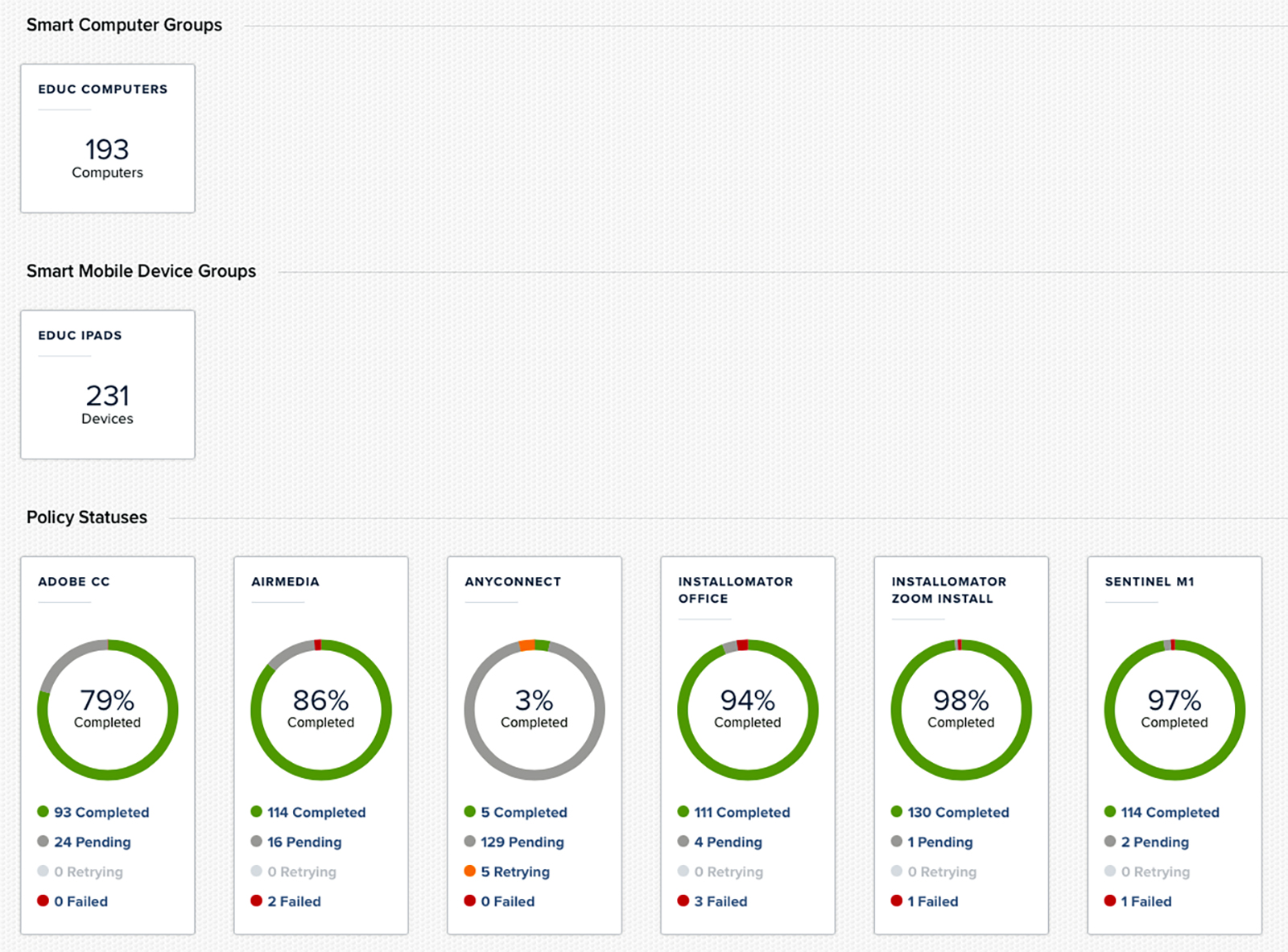Select 1 Pending under Zoom Install
Viewport: 1288px width, 952px height.
932,842
